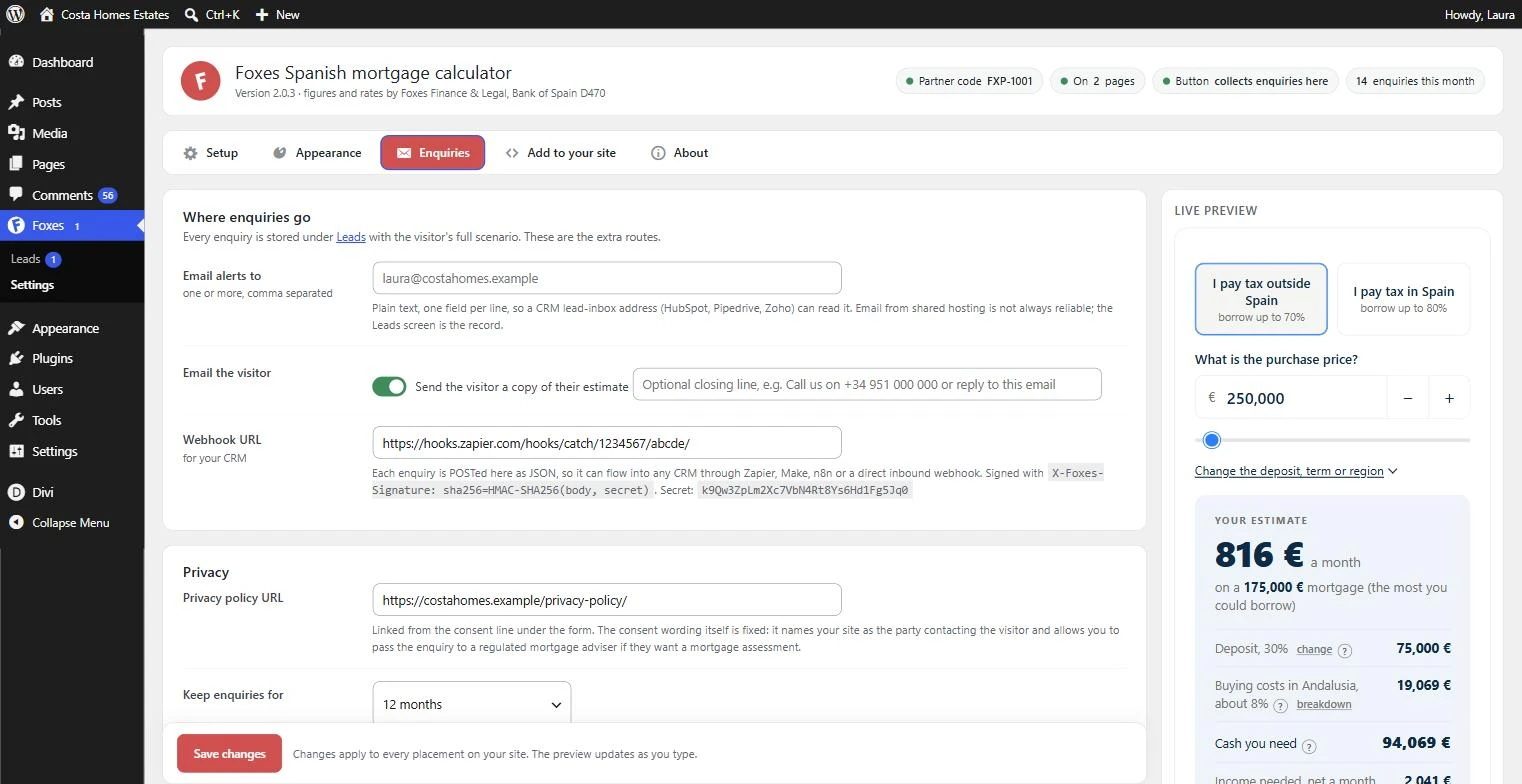Click the webhook secret code text

tap(804, 490)
